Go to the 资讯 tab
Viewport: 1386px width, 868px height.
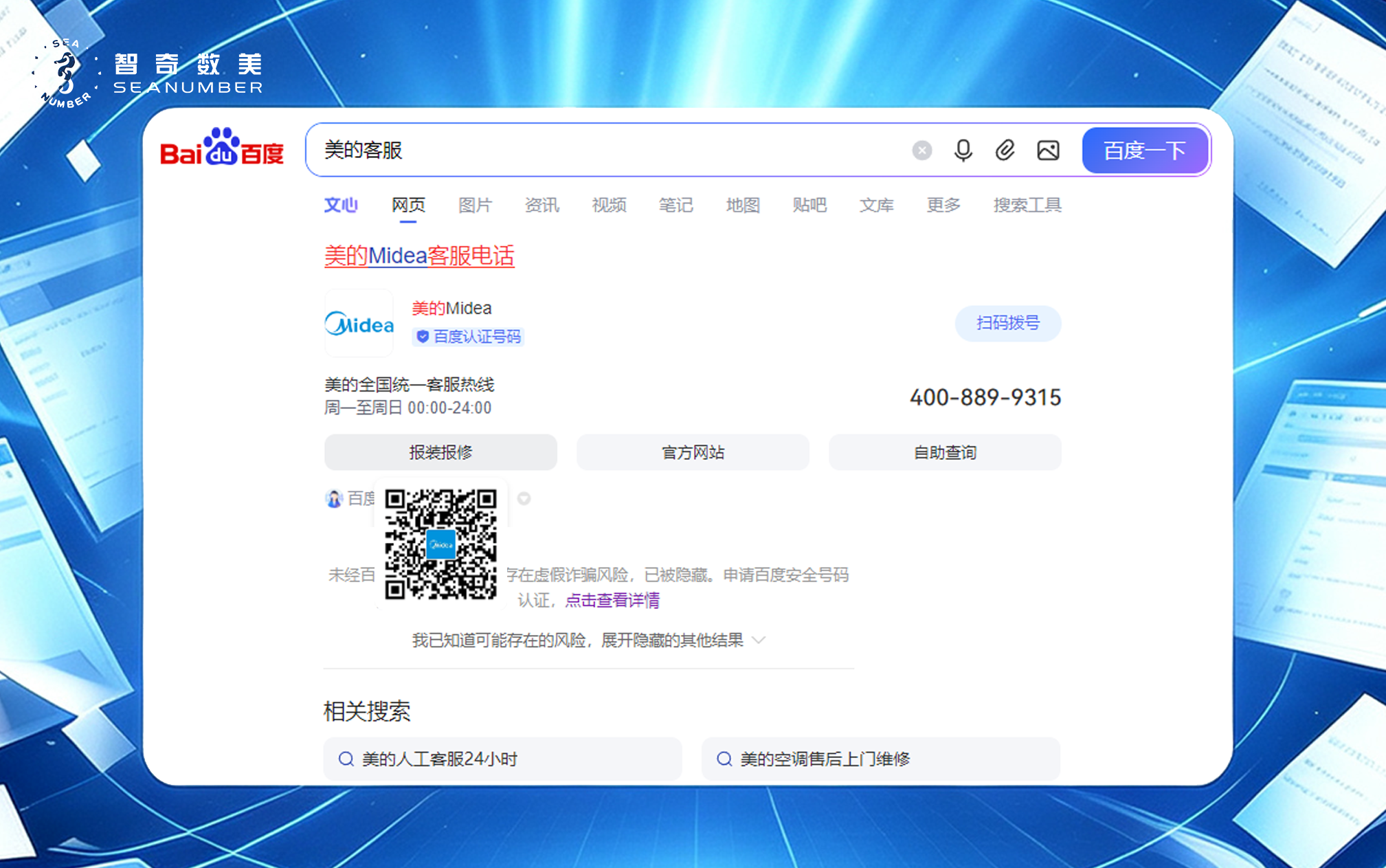(541, 205)
